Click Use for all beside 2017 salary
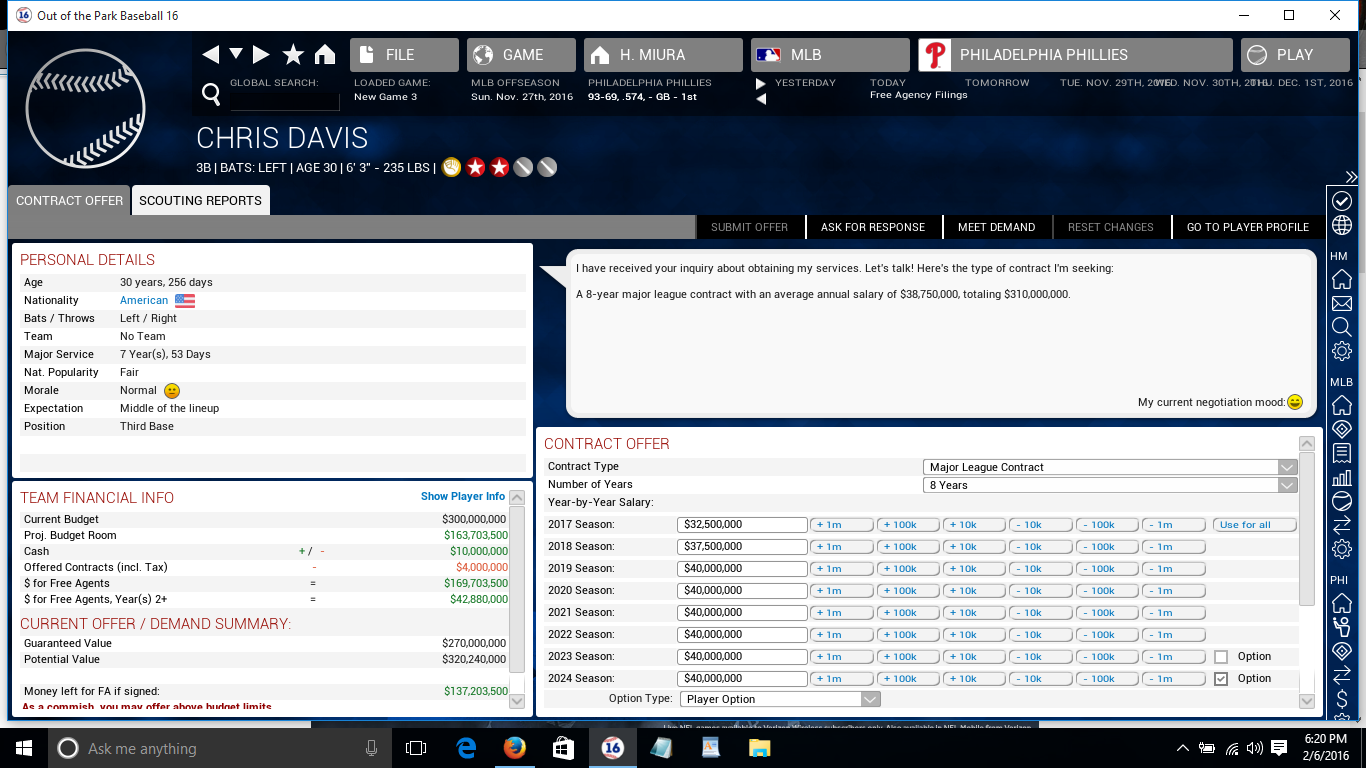1366x768 pixels. pyautogui.click(x=1255, y=524)
